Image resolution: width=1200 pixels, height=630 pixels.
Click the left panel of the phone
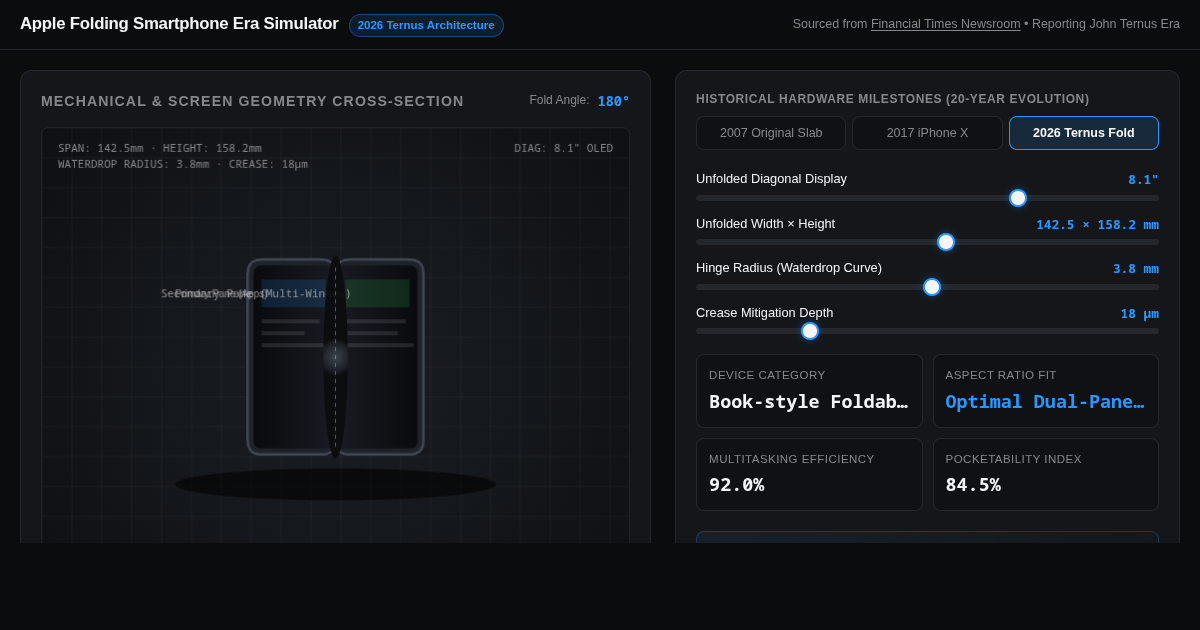pyautogui.click(x=290, y=357)
